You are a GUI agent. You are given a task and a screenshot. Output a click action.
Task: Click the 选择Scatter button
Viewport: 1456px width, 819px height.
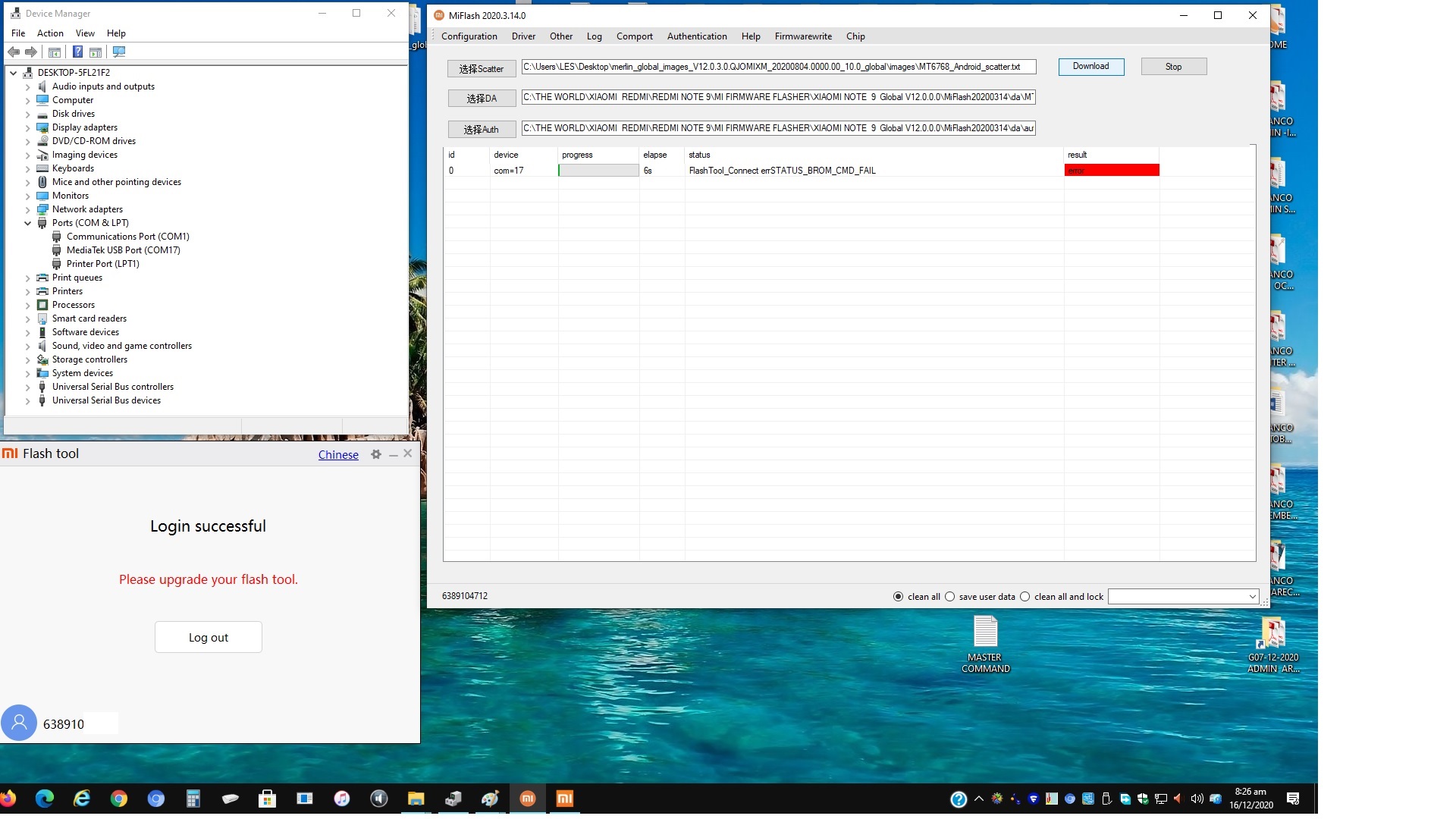pyautogui.click(x=482, y=68)
